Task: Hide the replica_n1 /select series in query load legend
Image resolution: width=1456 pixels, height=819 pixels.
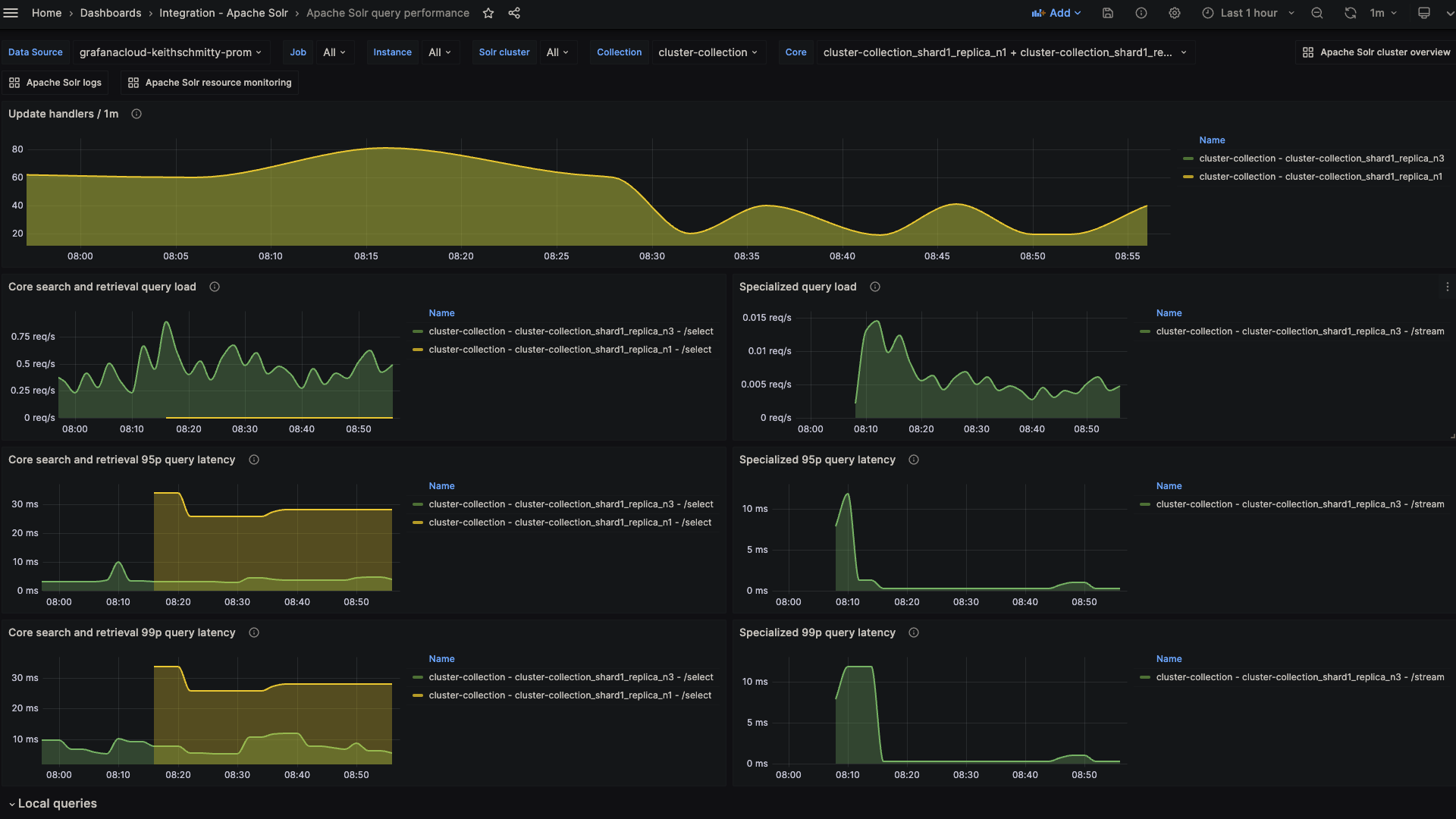Action: pyautogui.click(x=570, y=350)
